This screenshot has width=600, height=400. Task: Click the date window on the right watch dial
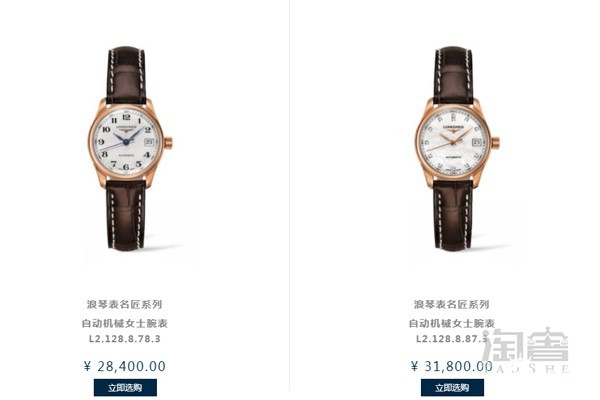point(476,142)
